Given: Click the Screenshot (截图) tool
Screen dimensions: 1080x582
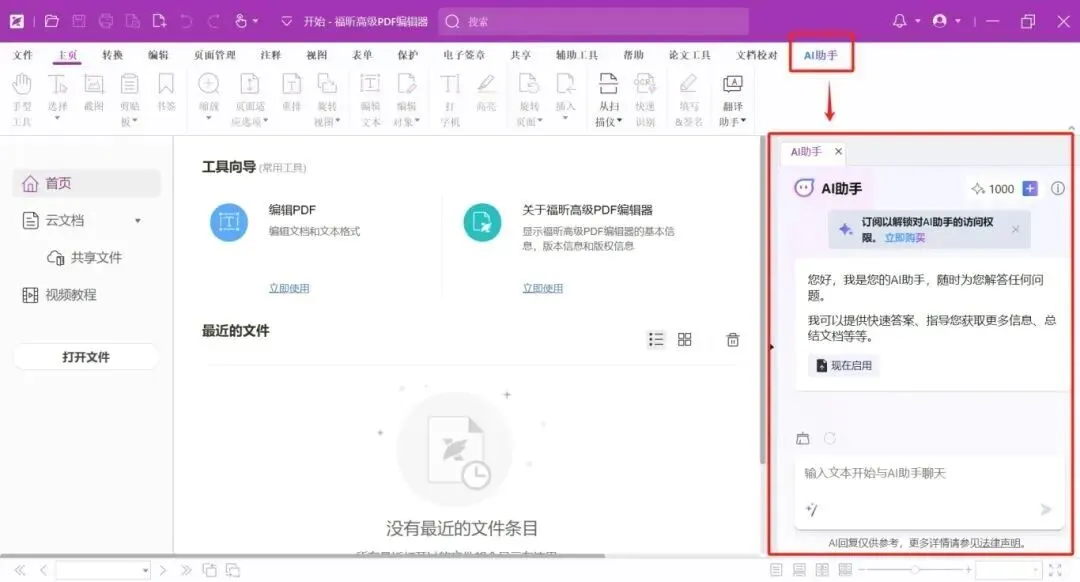Looking at the screenshot, I should click(x=94, y=92).
